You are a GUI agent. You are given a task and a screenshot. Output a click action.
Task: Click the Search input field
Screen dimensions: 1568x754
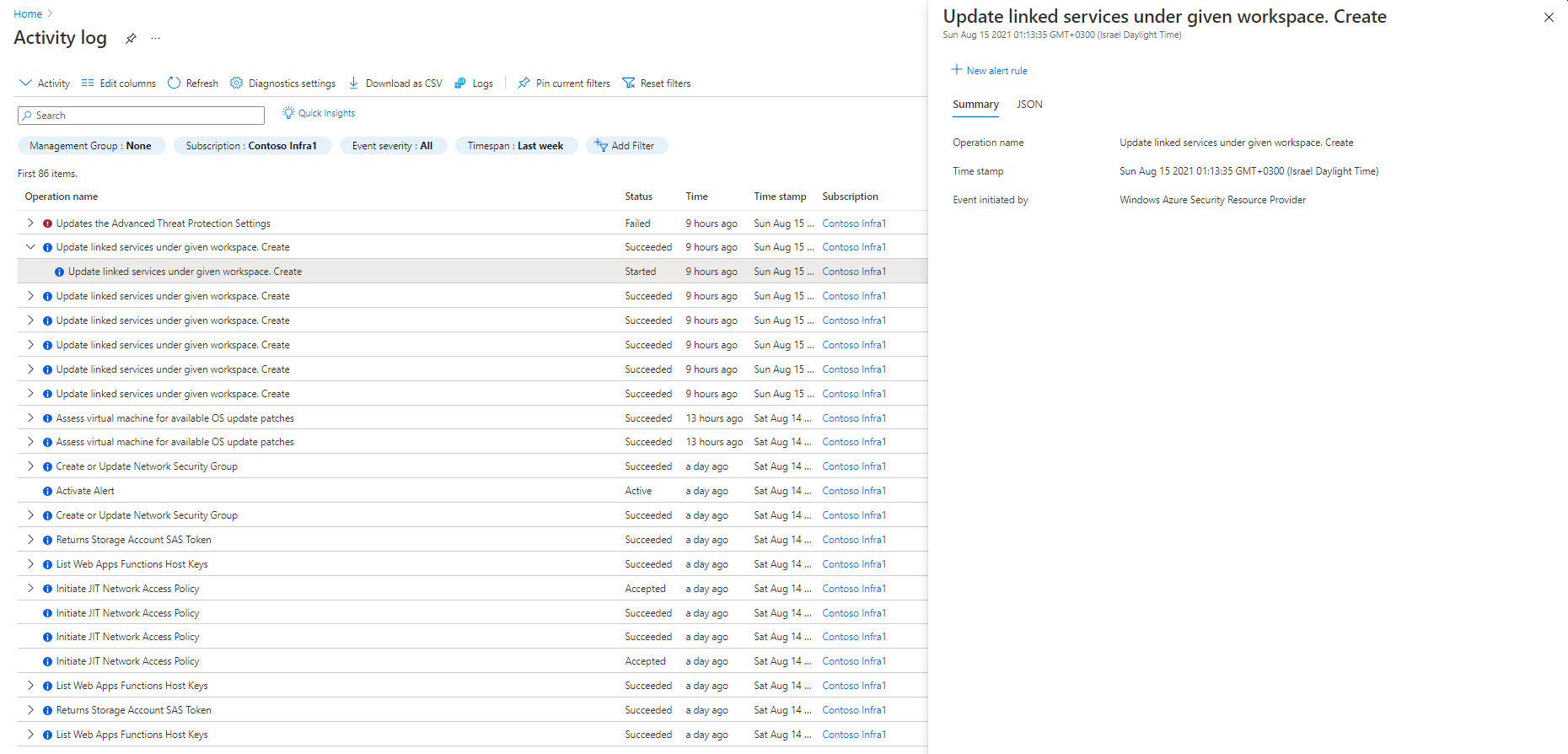pos(141,116)
